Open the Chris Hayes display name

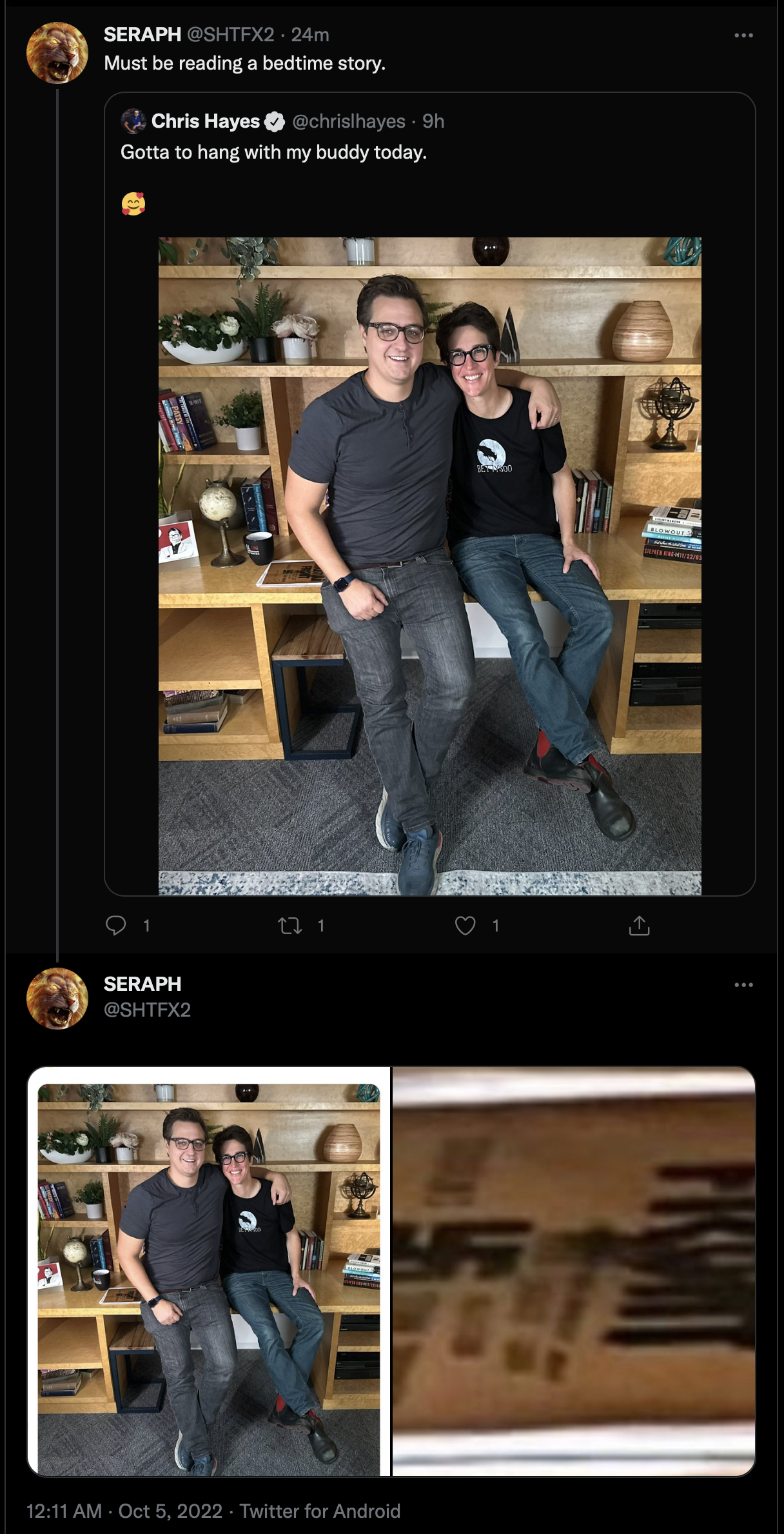205,121
